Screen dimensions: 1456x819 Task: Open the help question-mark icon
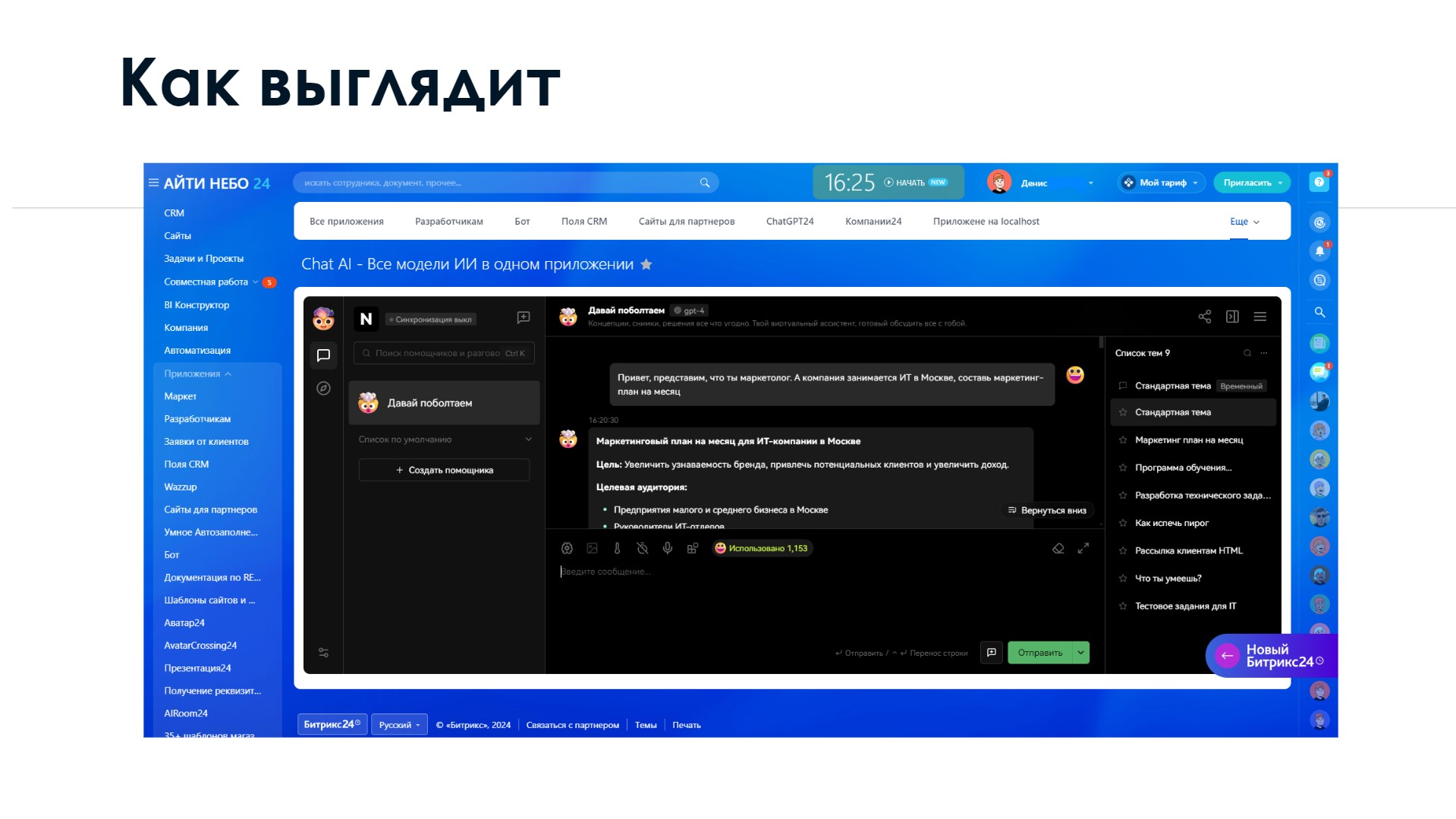point(1319,182)
